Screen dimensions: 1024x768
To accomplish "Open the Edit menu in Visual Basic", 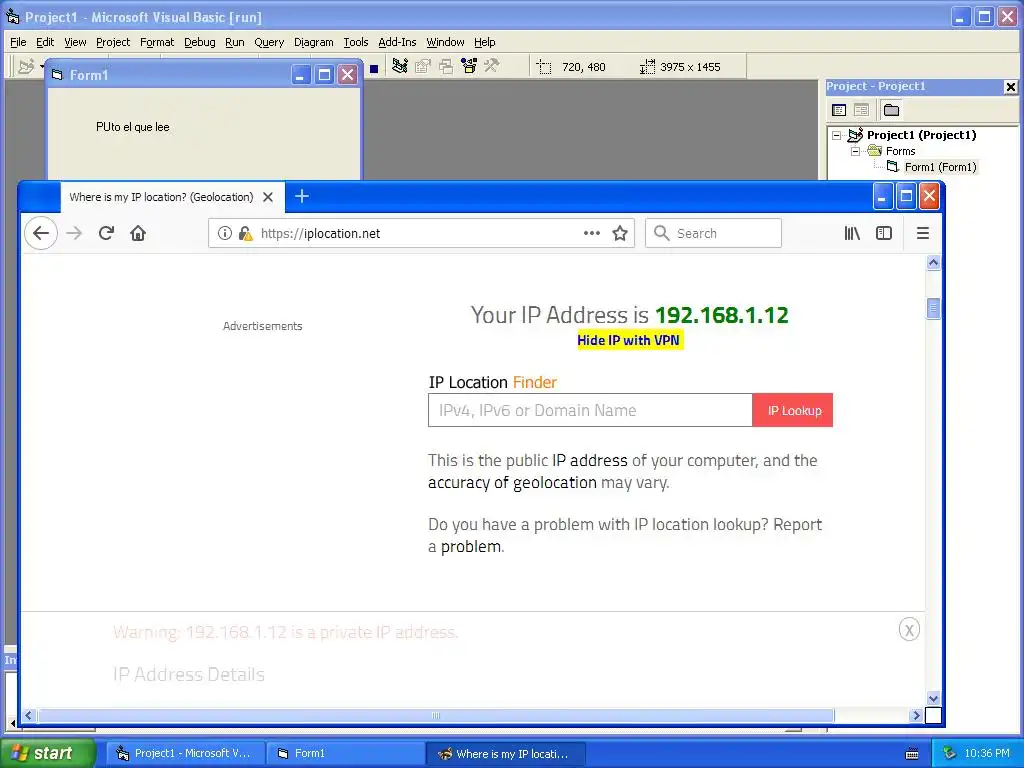I will [x=45, y=42].
